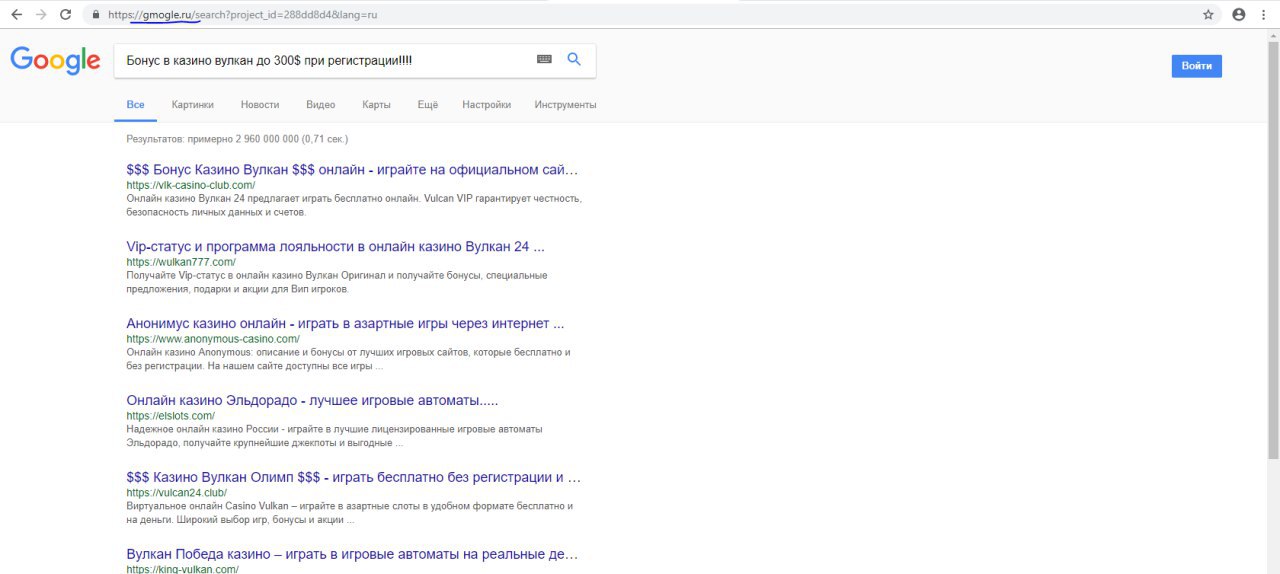Viewport: 1280px width, 574px height.
Task: Click snippet 'Надежное онлайн казино России'
Action: [334, 436]
